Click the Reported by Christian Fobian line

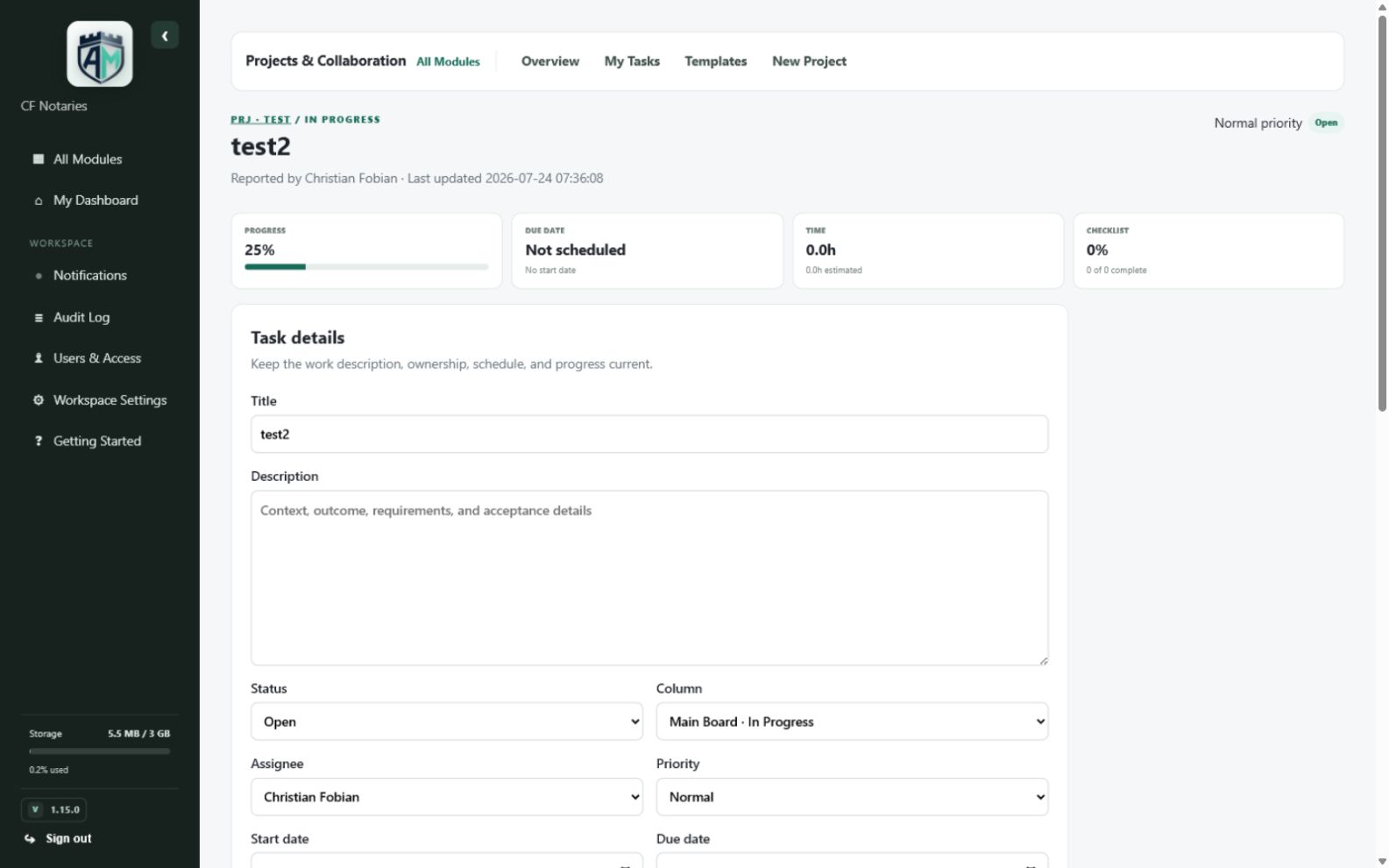click(416, 179)
